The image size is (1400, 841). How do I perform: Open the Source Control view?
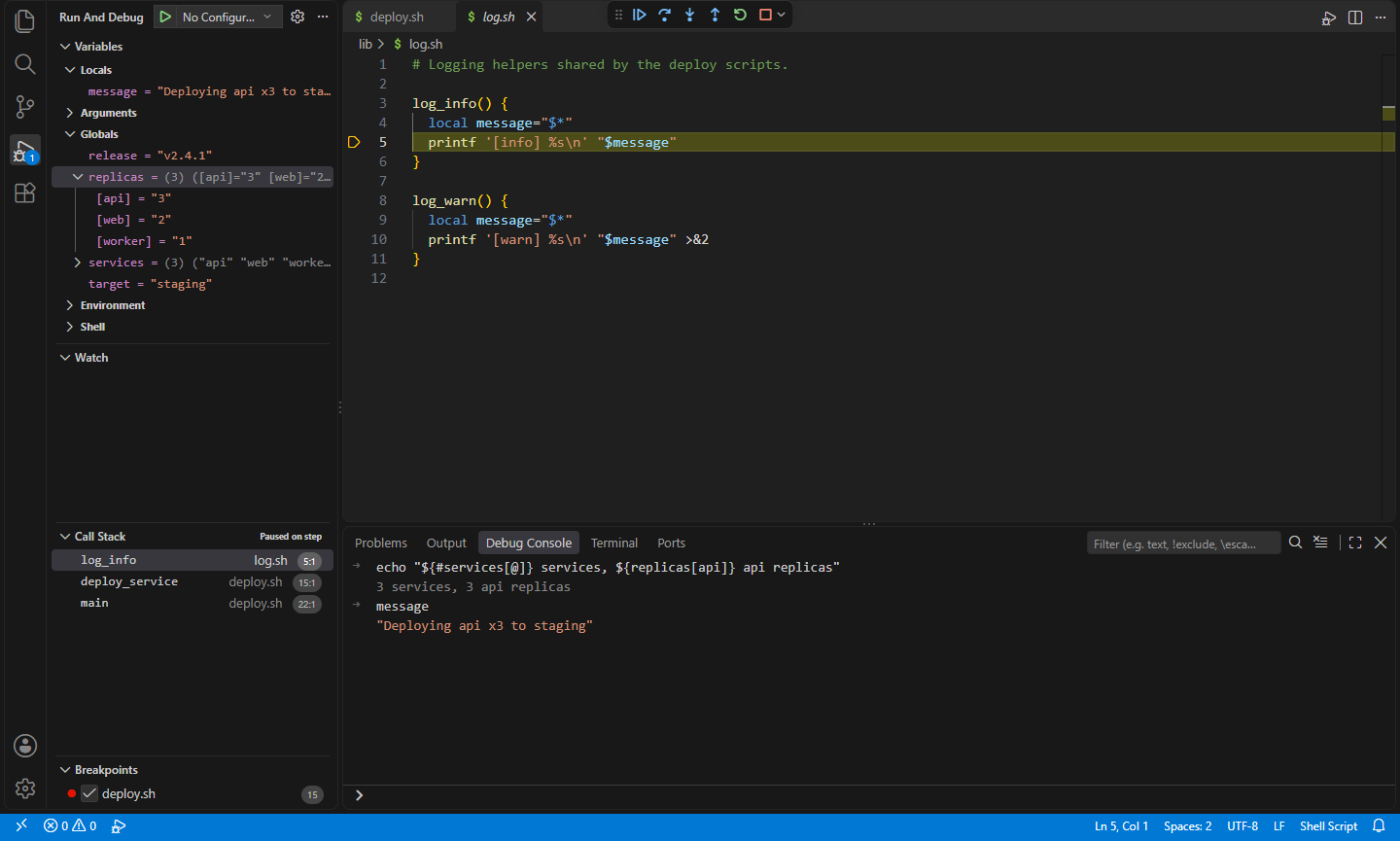pyautogui.click(x=25, y=107)
